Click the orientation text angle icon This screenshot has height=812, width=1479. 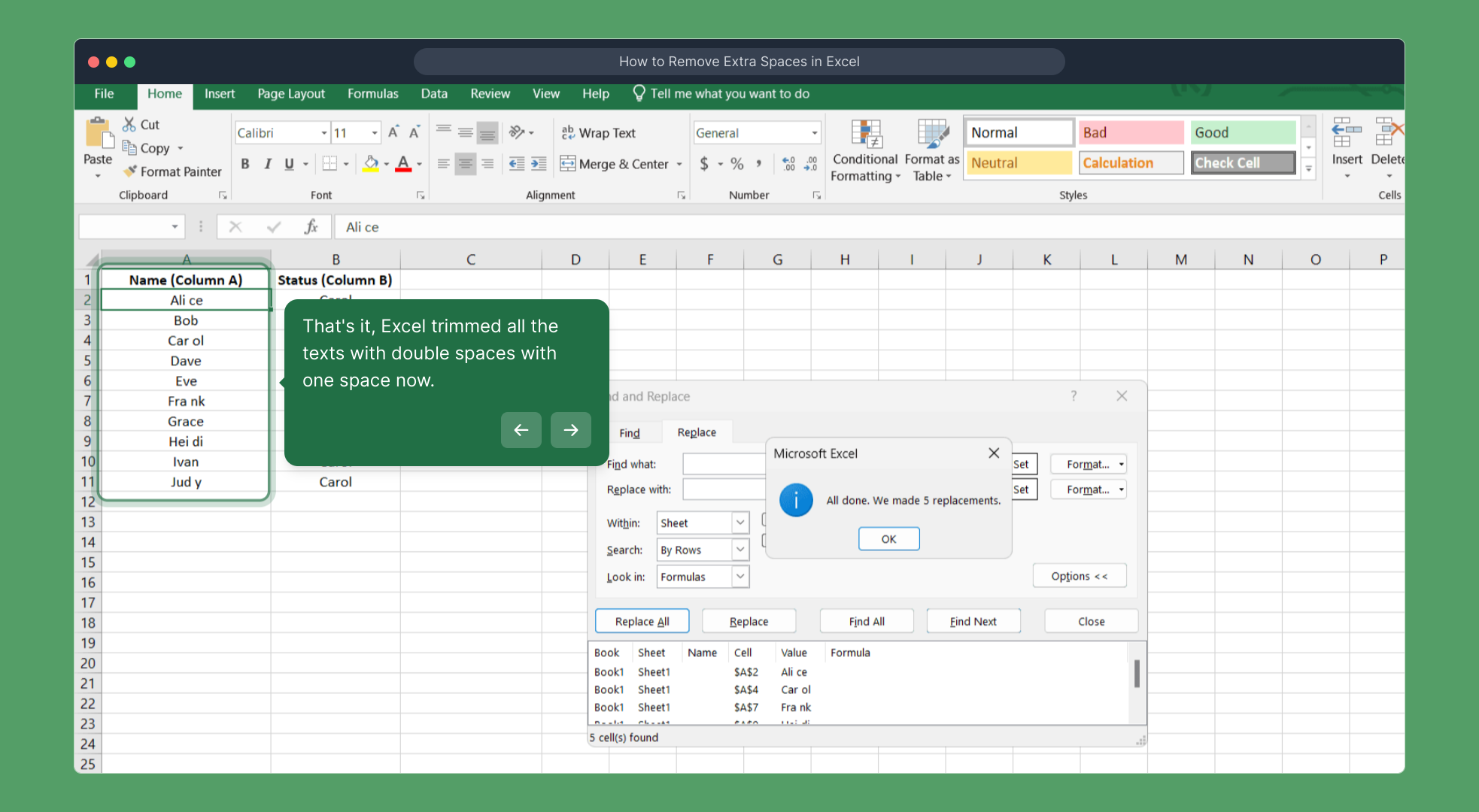pos(517,132)
